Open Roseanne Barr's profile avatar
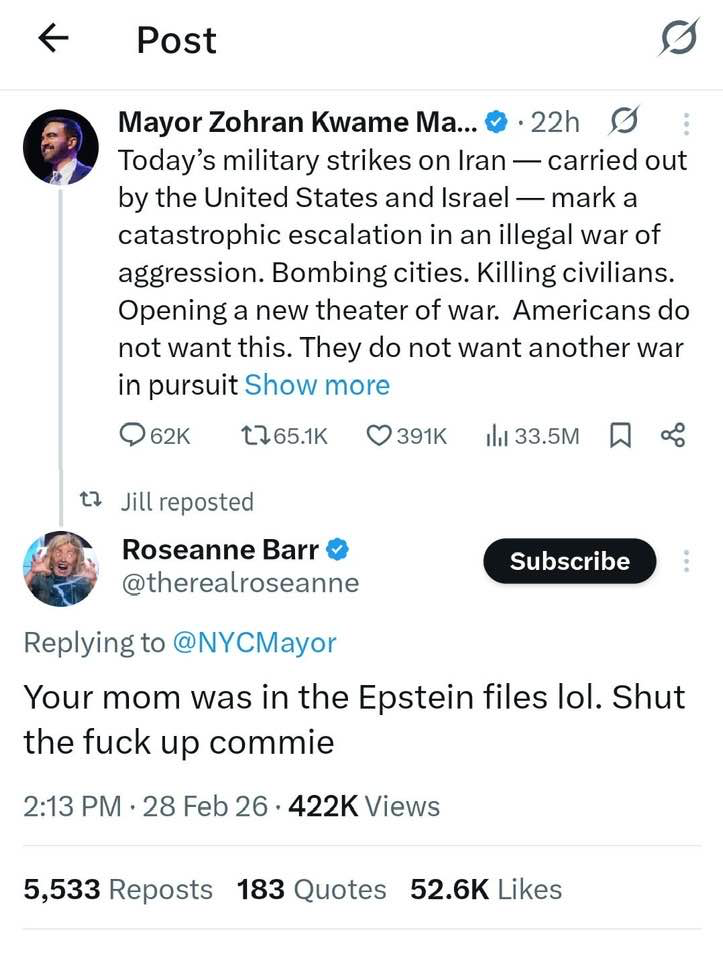Viewport: 723px width, 960px height. pos(60,568)
